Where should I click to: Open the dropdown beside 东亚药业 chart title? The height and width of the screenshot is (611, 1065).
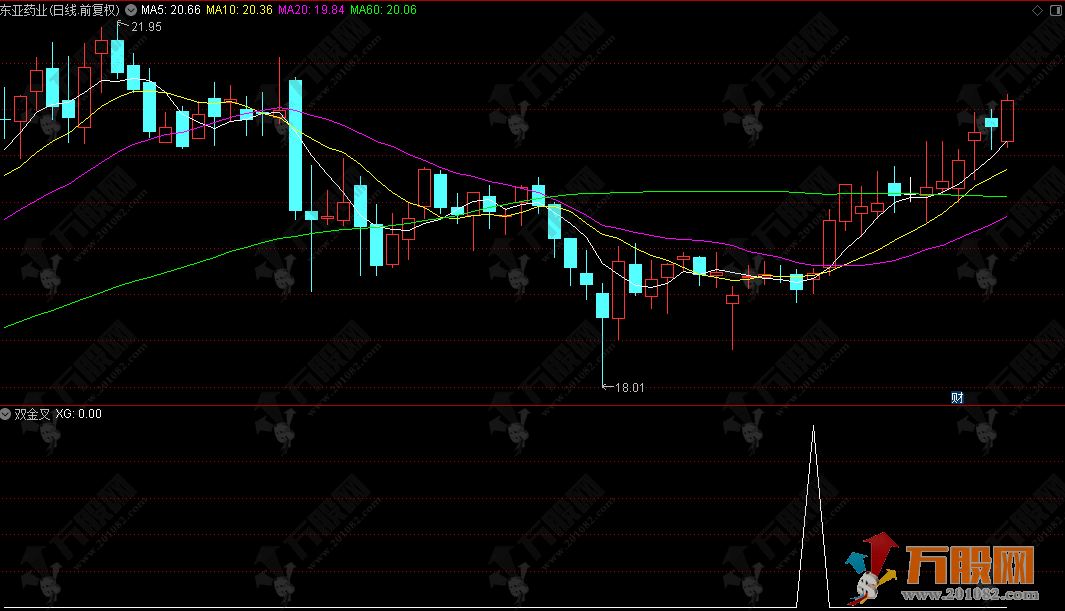130,9
